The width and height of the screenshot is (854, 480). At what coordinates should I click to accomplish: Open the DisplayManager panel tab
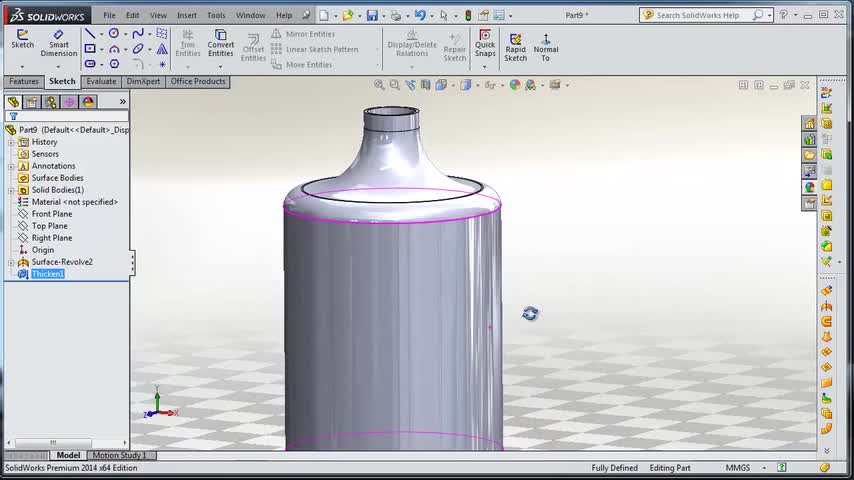(88, 102)
